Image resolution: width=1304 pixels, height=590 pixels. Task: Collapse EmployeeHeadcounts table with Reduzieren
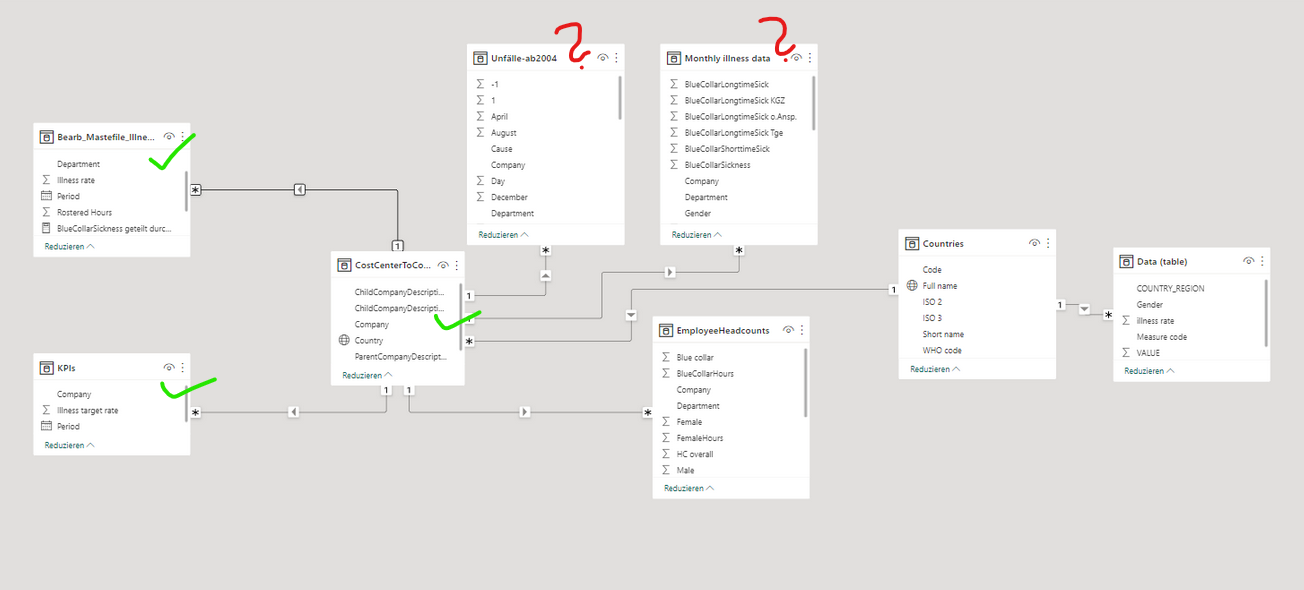click(689, 488)
